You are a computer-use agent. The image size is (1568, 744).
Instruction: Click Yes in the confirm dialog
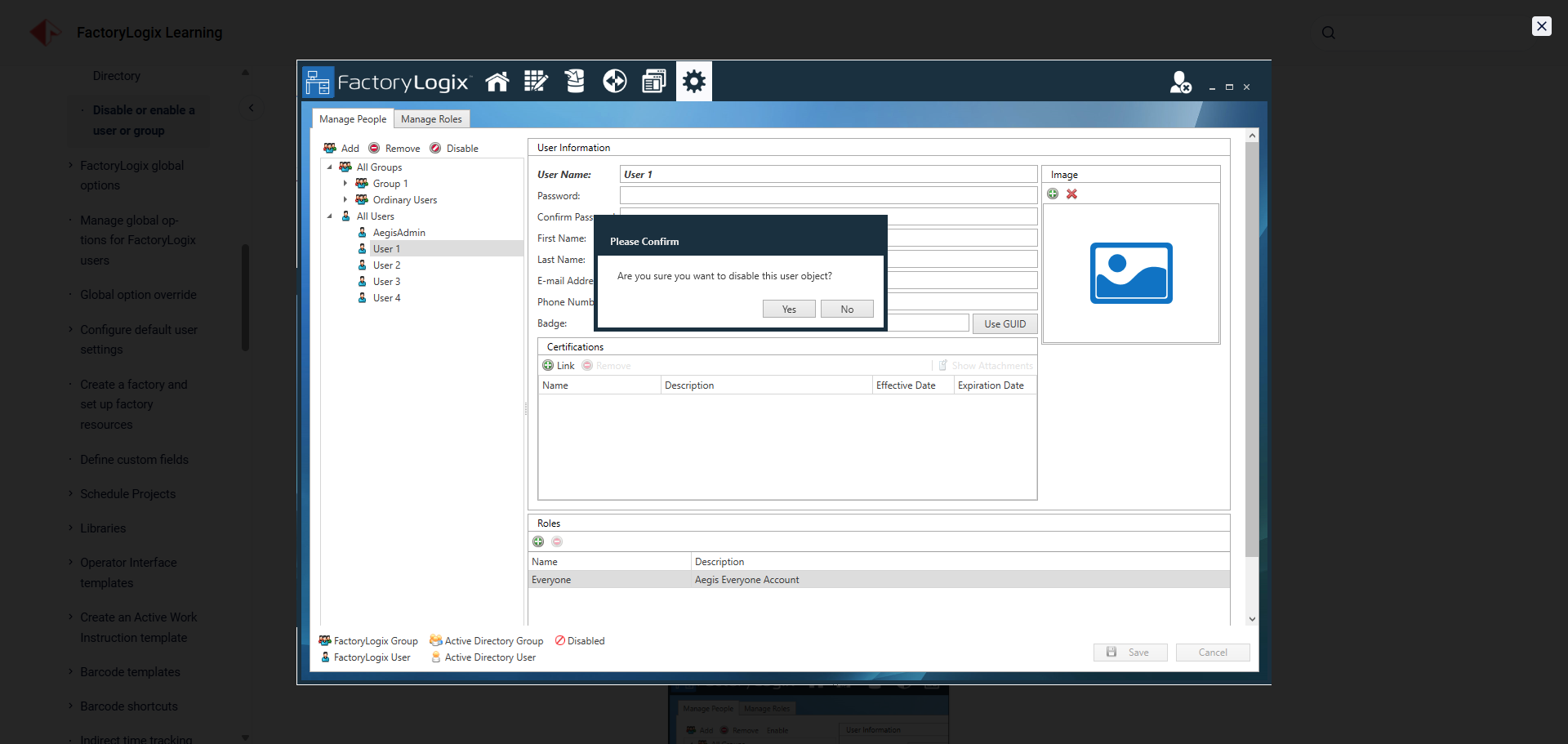(x=789, y=310)
